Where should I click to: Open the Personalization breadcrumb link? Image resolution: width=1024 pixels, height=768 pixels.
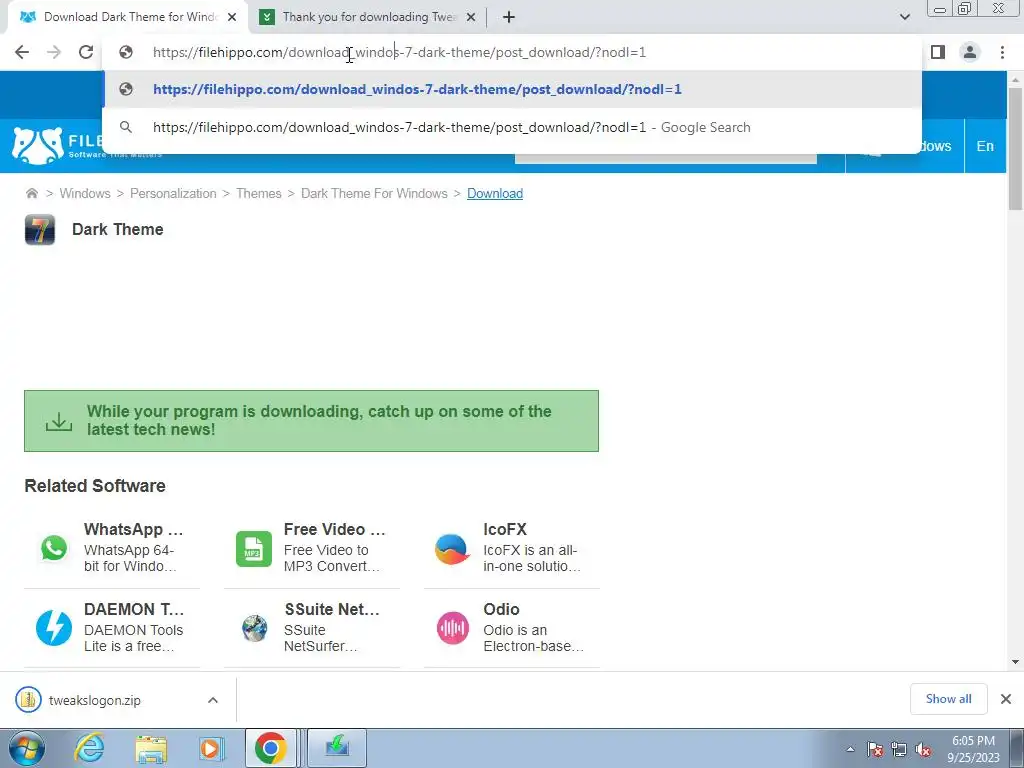tap(173, 193)
